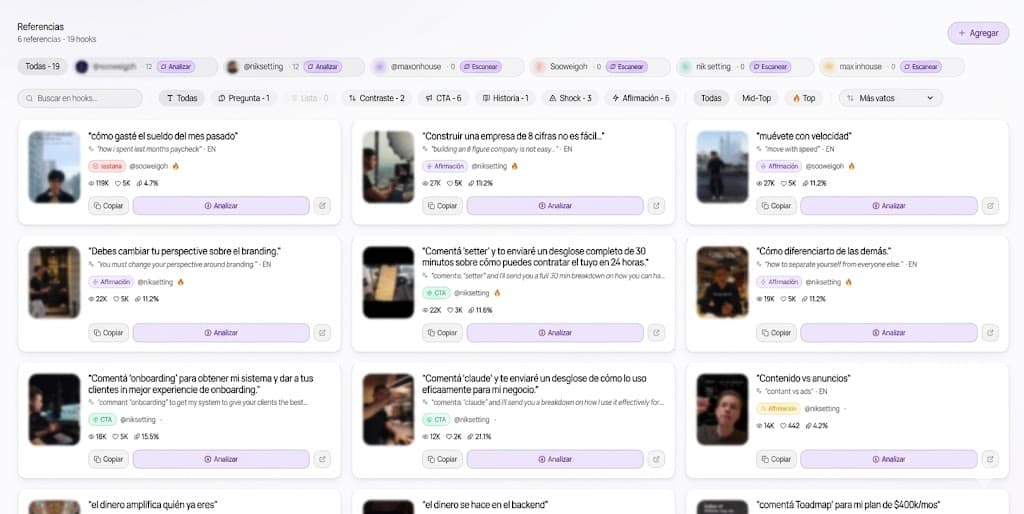This screenshot has height=514, width=1024.
Task: Click @sooweigoh handle on "cómo gasté" card
Action: [148, 167]
